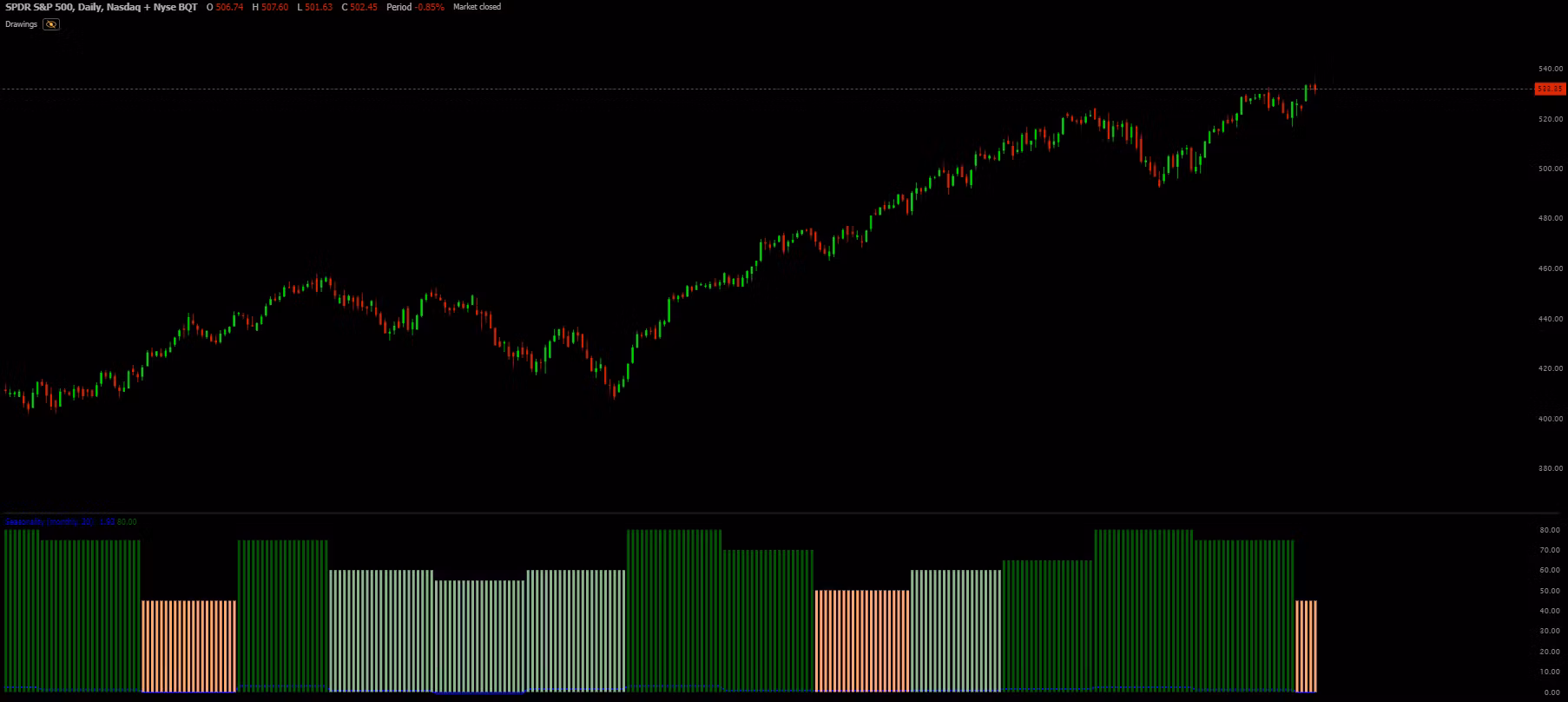Click the 460.00 price axis label
Screen dimensions: 1568x702
click(1551, 268)
